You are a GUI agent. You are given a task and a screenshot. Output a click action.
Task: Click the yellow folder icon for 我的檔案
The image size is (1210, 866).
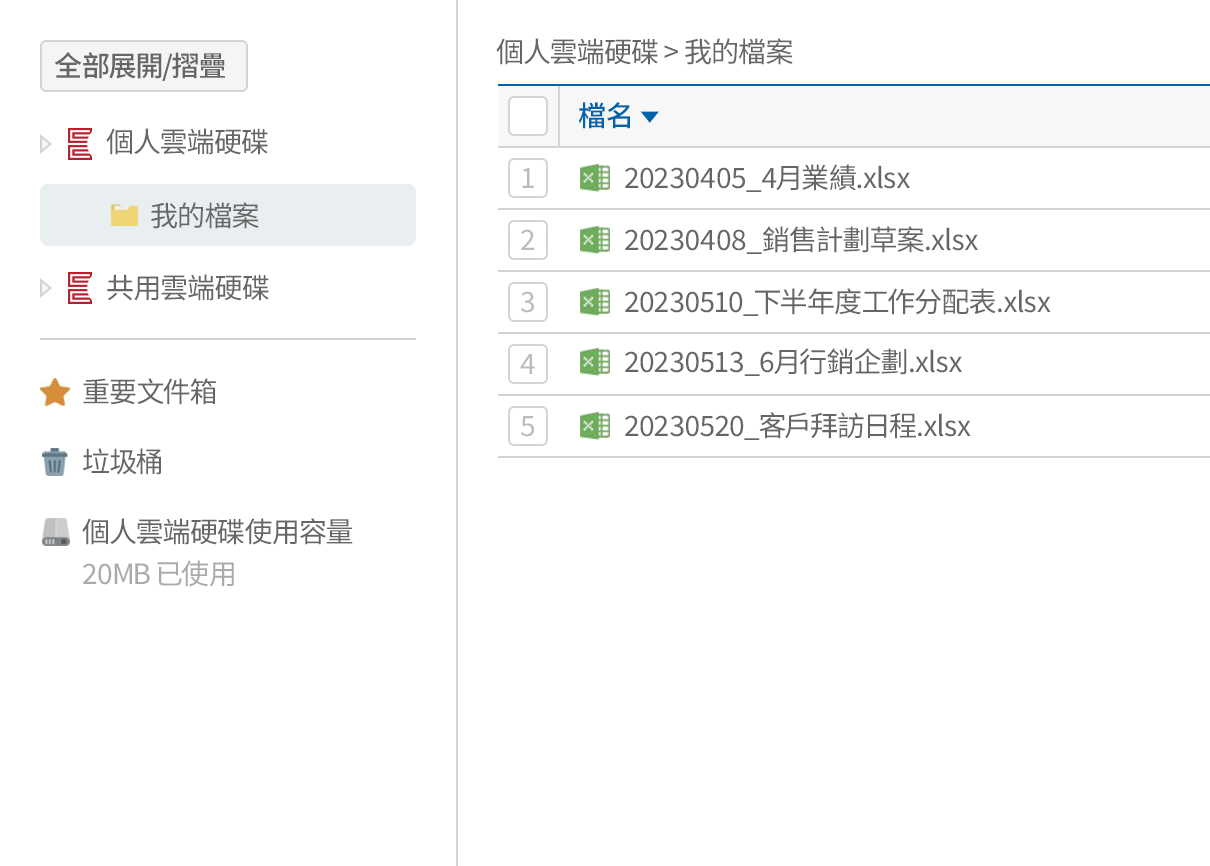coord(124,215)
